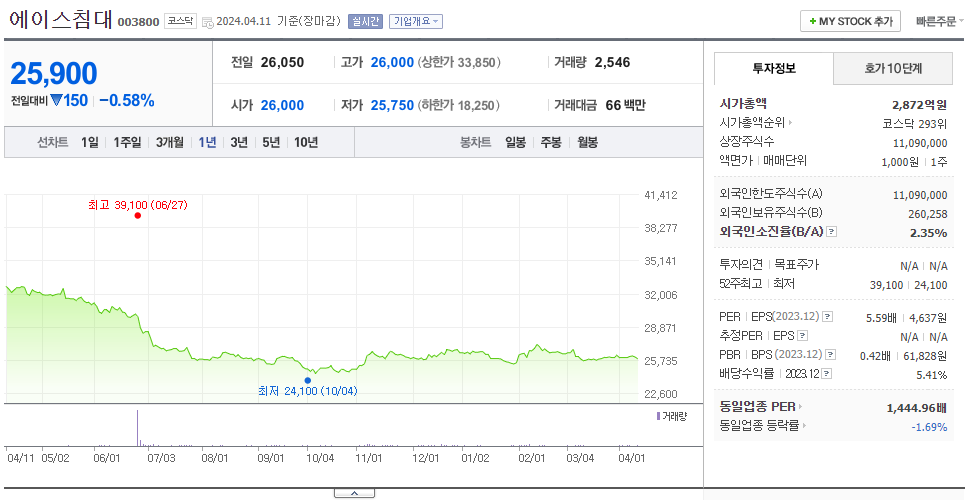The height and width of the screenshot is (500, 968).
Task: Select 1주일 line chart period
Action: [x=127, y=143]
